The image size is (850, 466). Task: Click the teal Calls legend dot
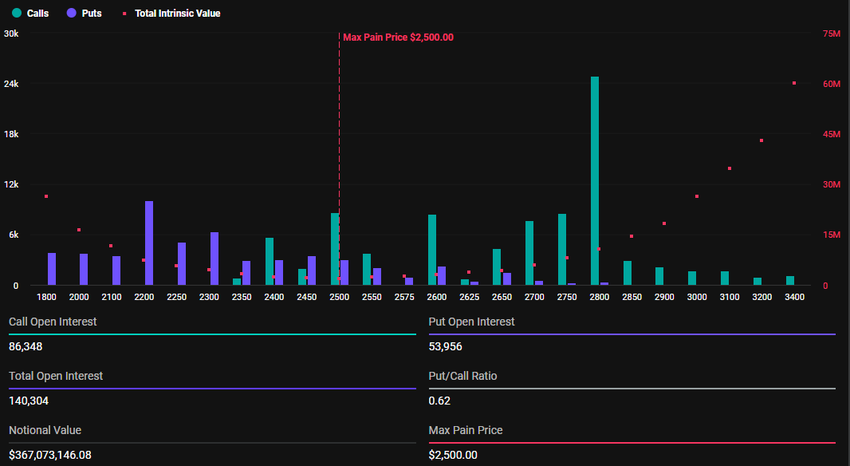[16, 14]
